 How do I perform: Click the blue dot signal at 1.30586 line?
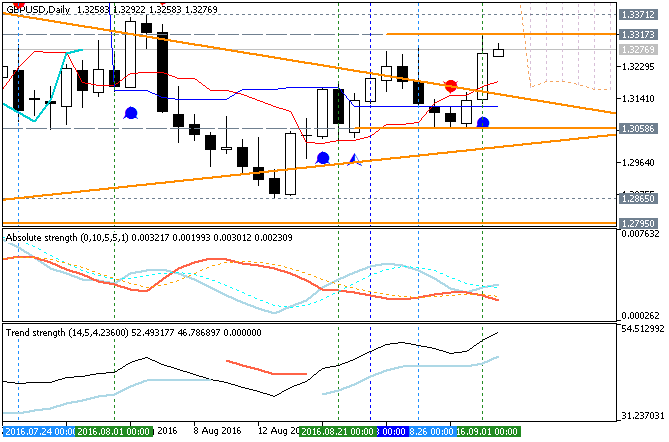pos(483,122)
